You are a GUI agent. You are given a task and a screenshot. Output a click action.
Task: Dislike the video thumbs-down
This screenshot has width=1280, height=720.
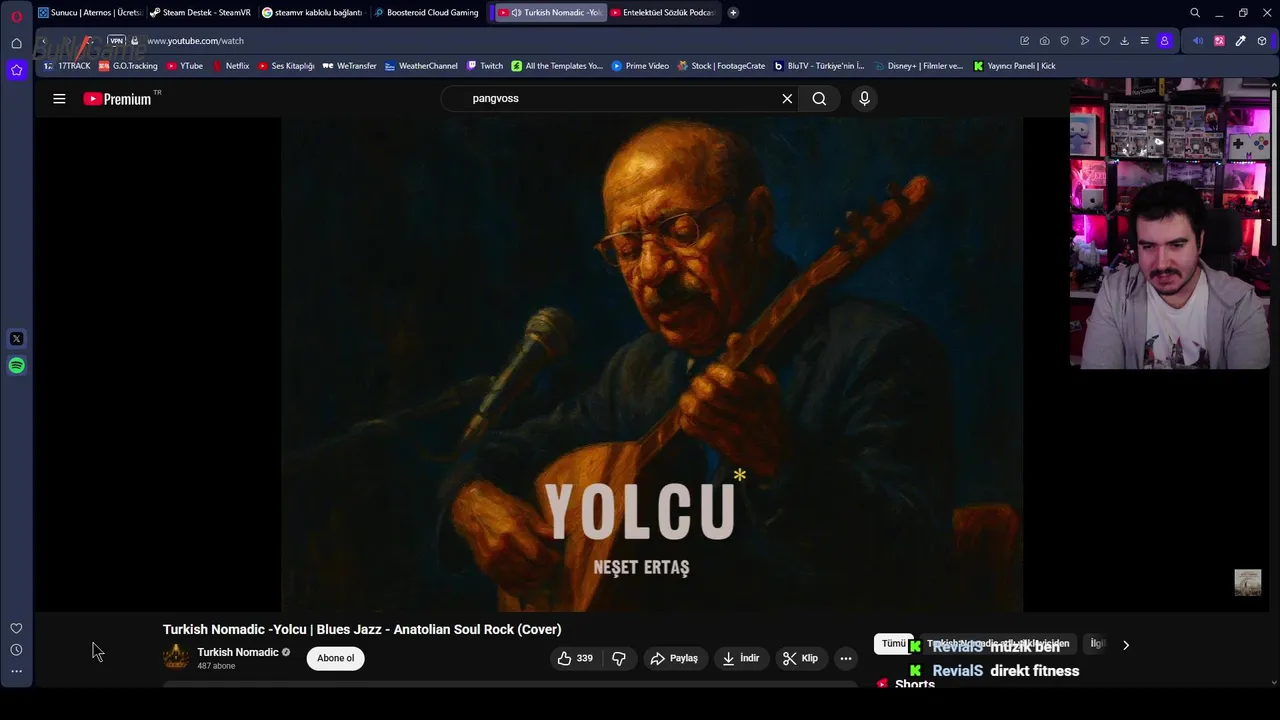point(619,658)
